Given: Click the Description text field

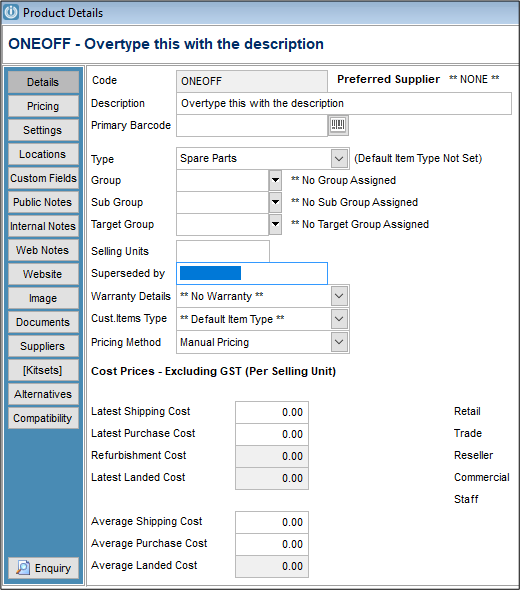Looking at the screenshot, I should pos(344,103).
